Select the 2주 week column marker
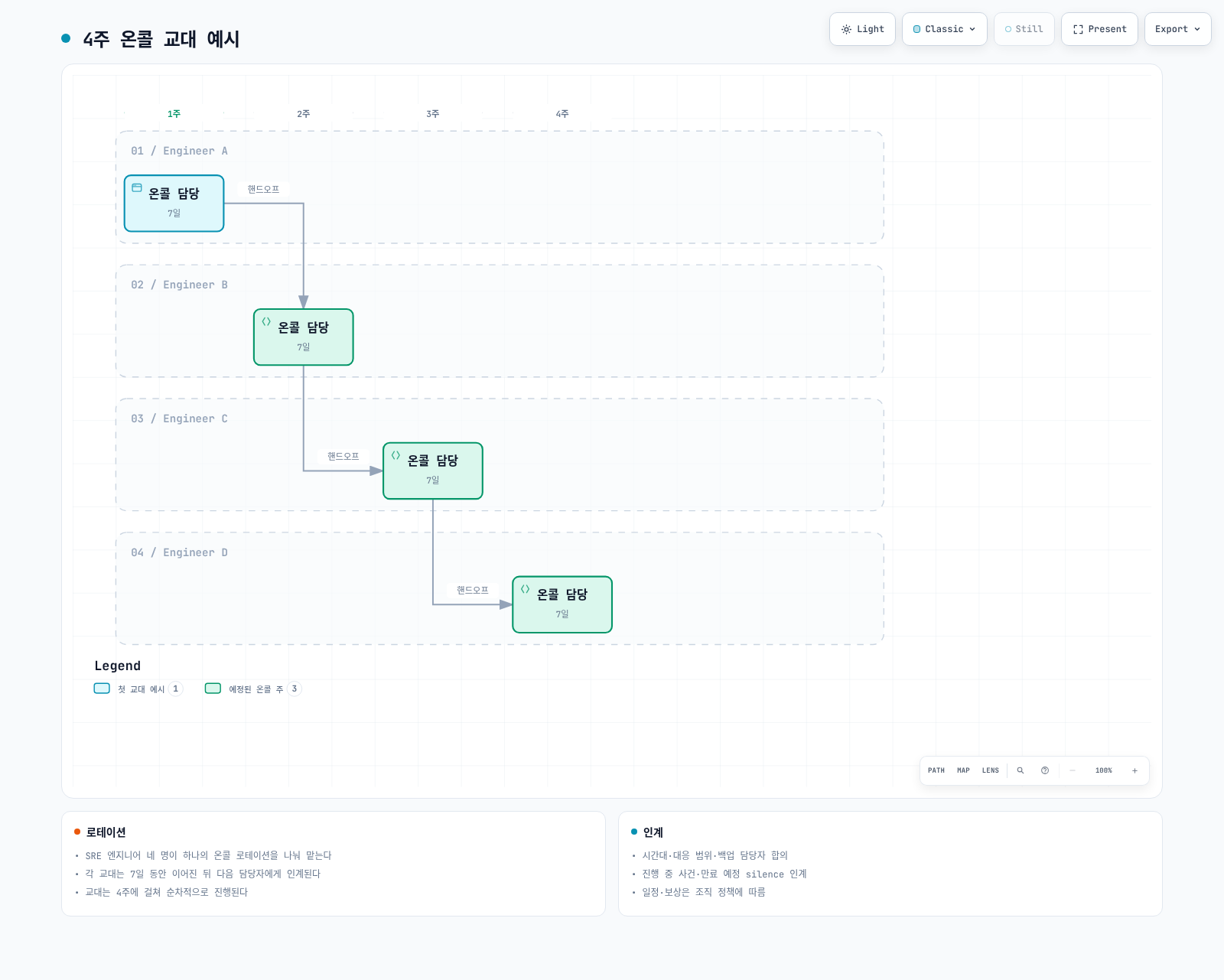 point(304,113)
